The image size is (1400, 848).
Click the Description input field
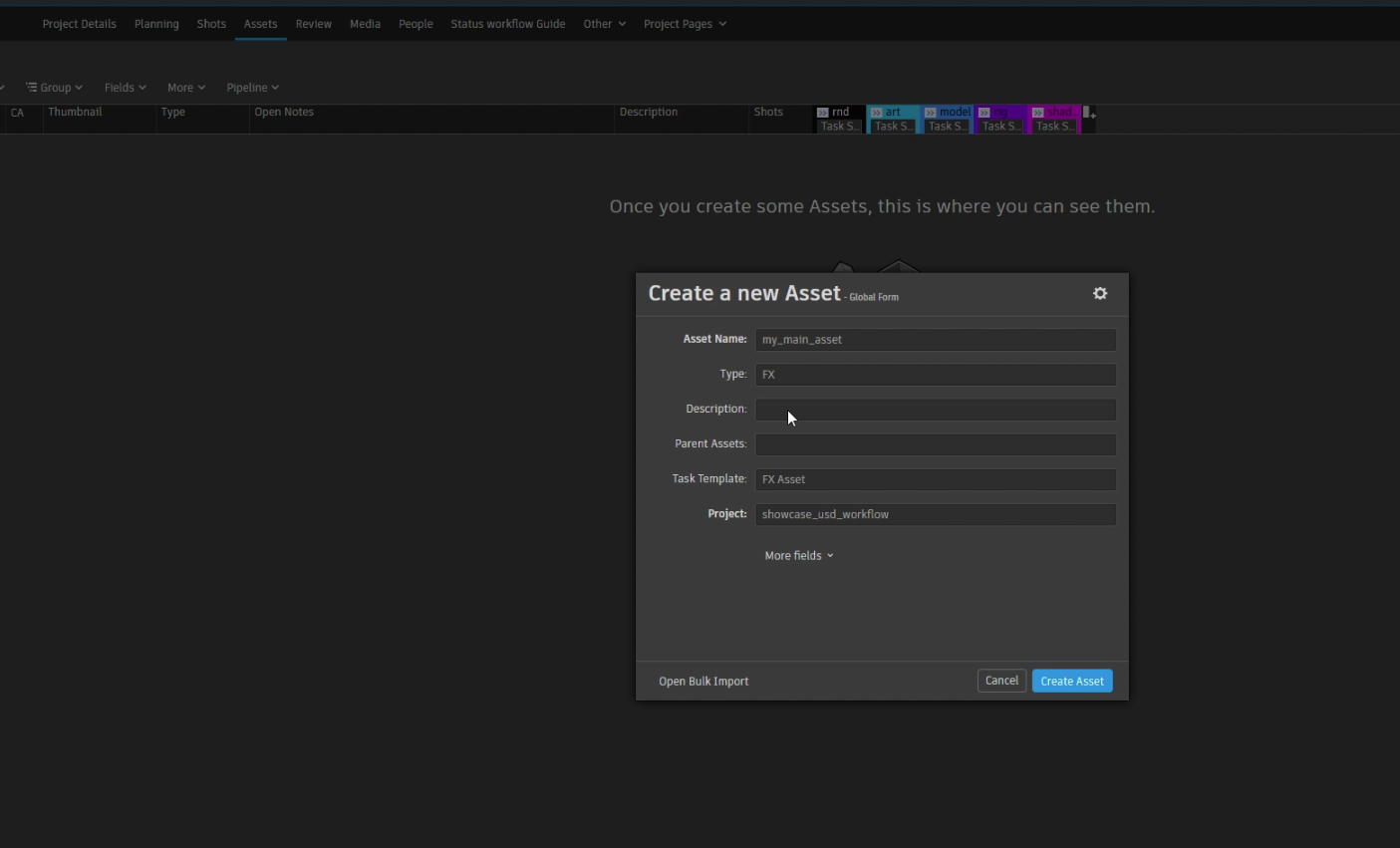[x=936, y=410]
